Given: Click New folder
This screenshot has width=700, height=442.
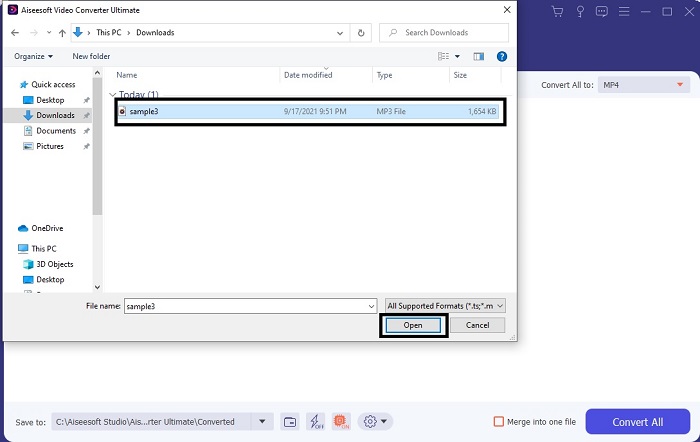Looking at the screenshot, I should [x=91, y=56].
